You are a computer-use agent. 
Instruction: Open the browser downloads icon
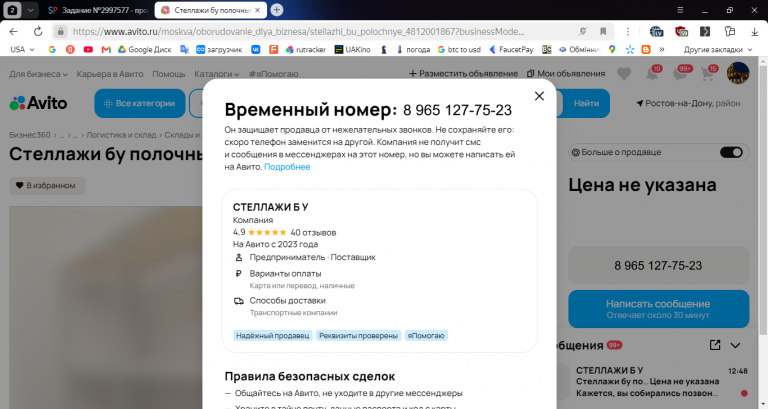click(754, 31)
